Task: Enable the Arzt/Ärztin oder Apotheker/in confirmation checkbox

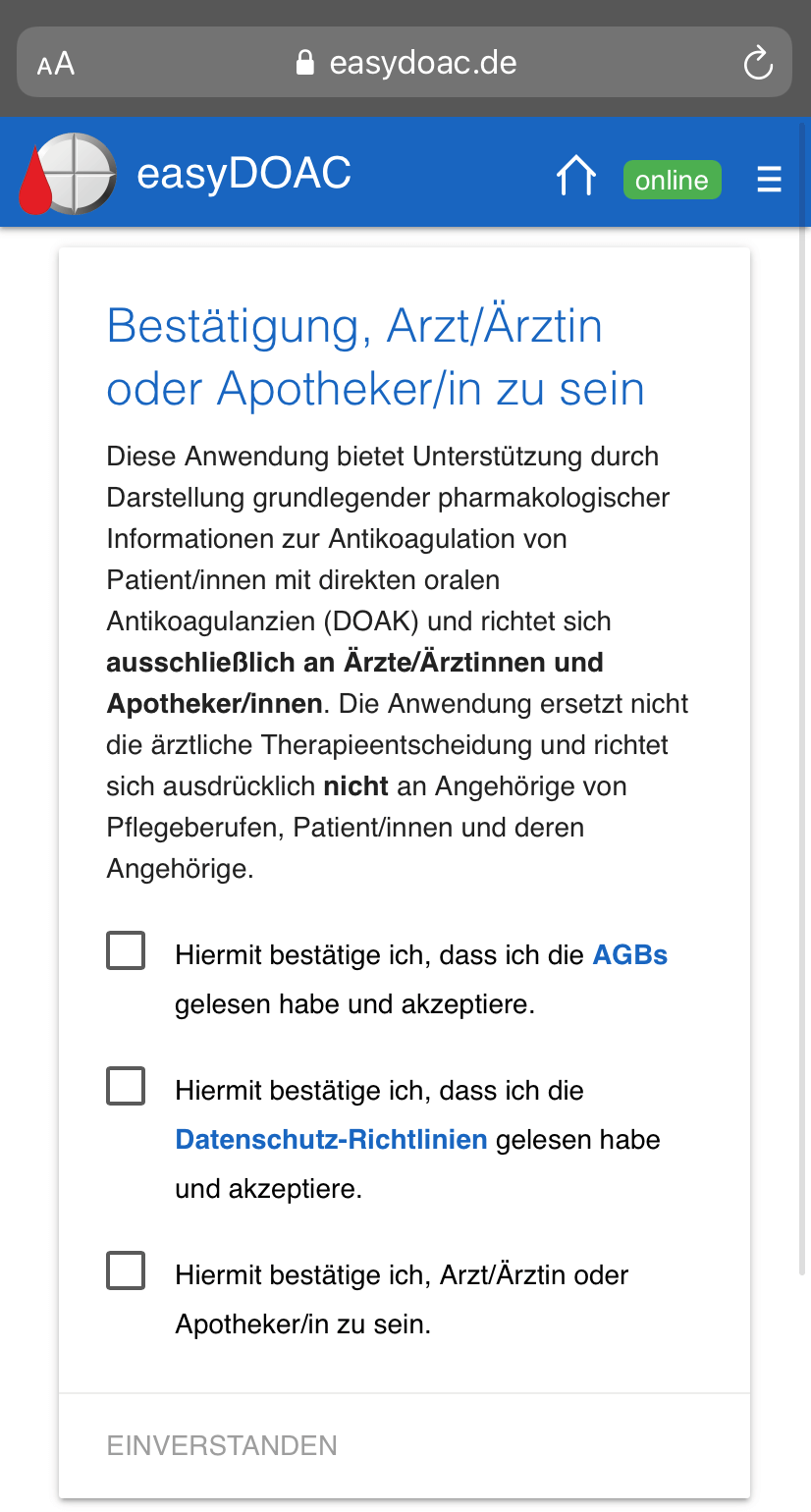Action: [x=126, y=1271]
